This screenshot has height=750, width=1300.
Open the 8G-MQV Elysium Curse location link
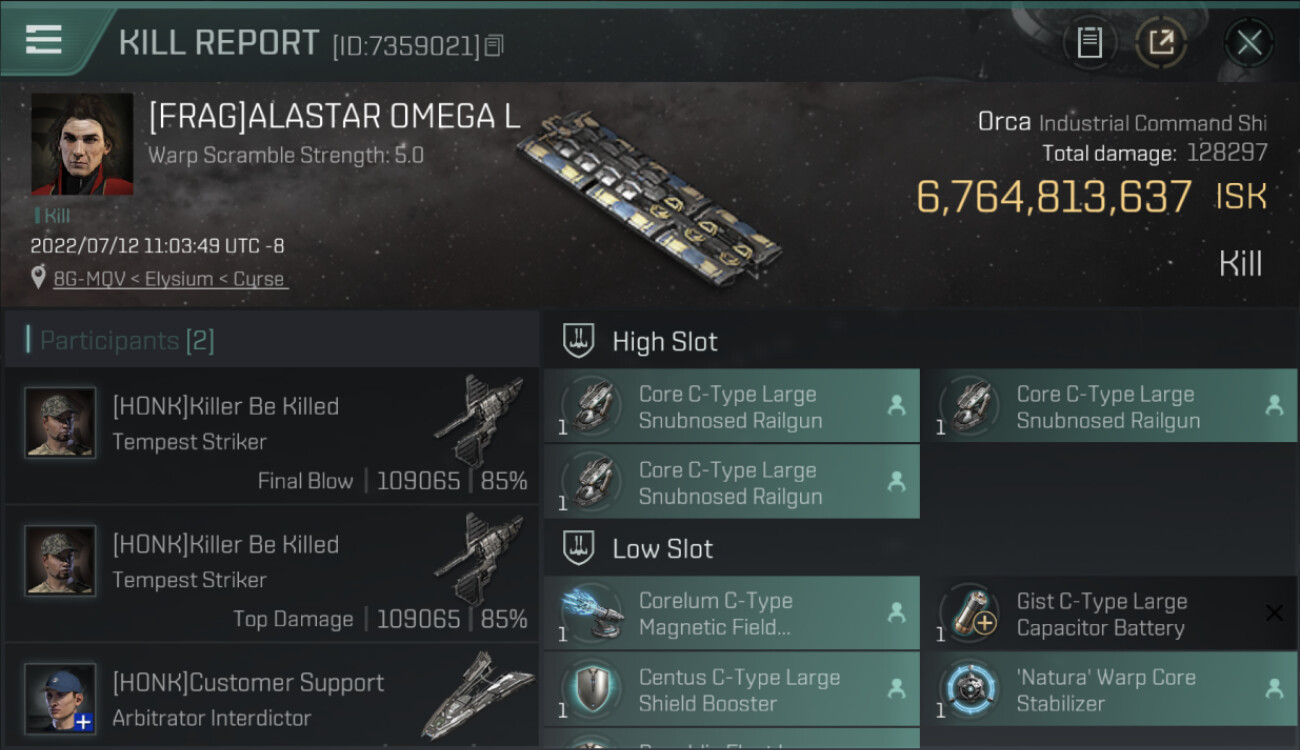click(170, 279)
